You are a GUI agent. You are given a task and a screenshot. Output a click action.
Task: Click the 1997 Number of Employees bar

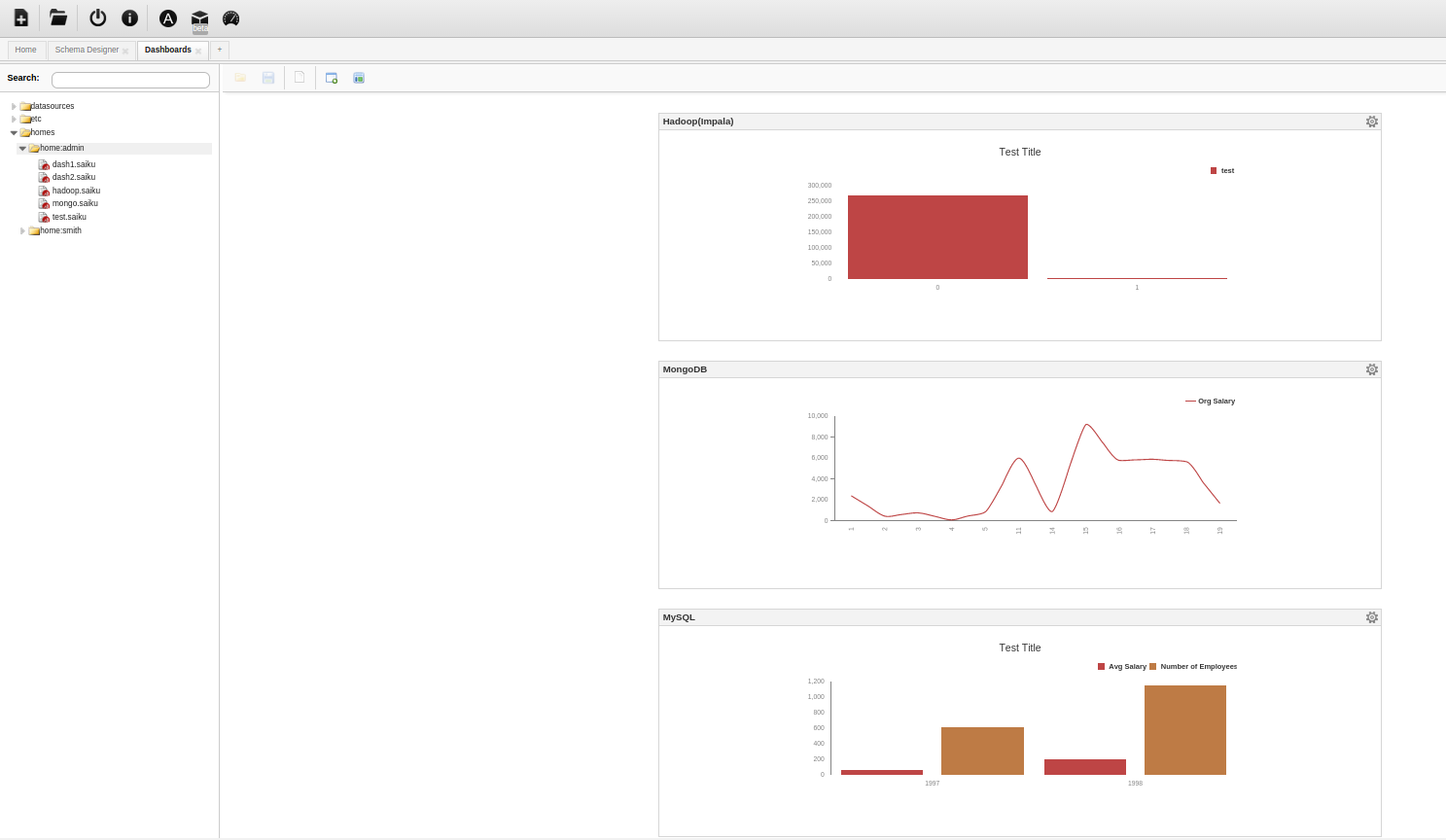coord(982,751)
